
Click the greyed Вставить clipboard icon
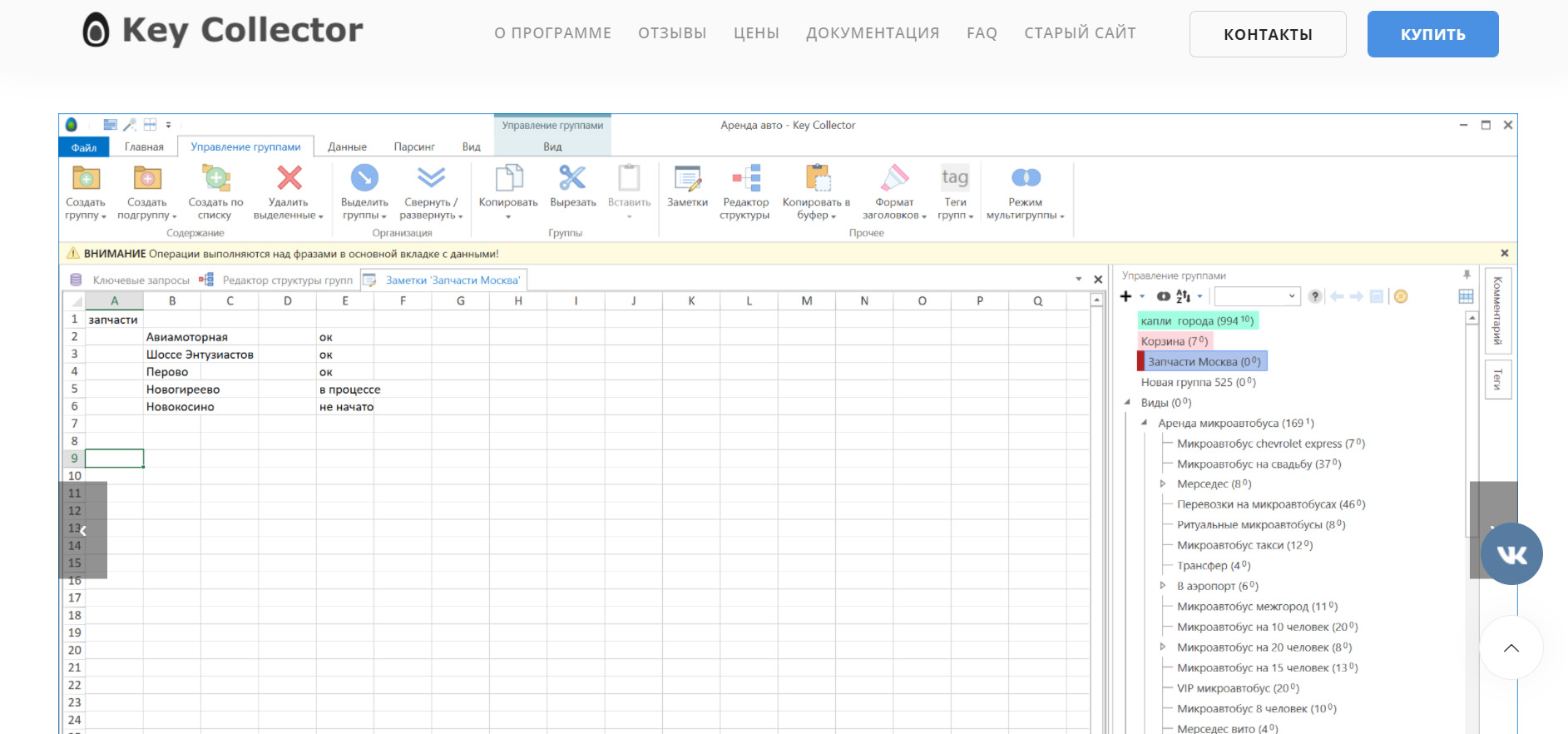click(x=629, y=177)
